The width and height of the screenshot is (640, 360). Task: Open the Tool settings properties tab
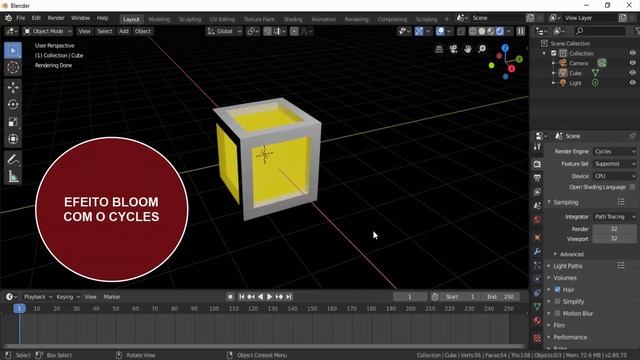click(x=537, y=147)
